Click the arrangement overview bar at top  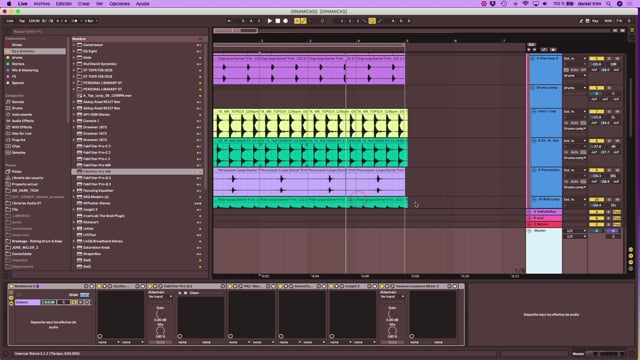(413, 30)
